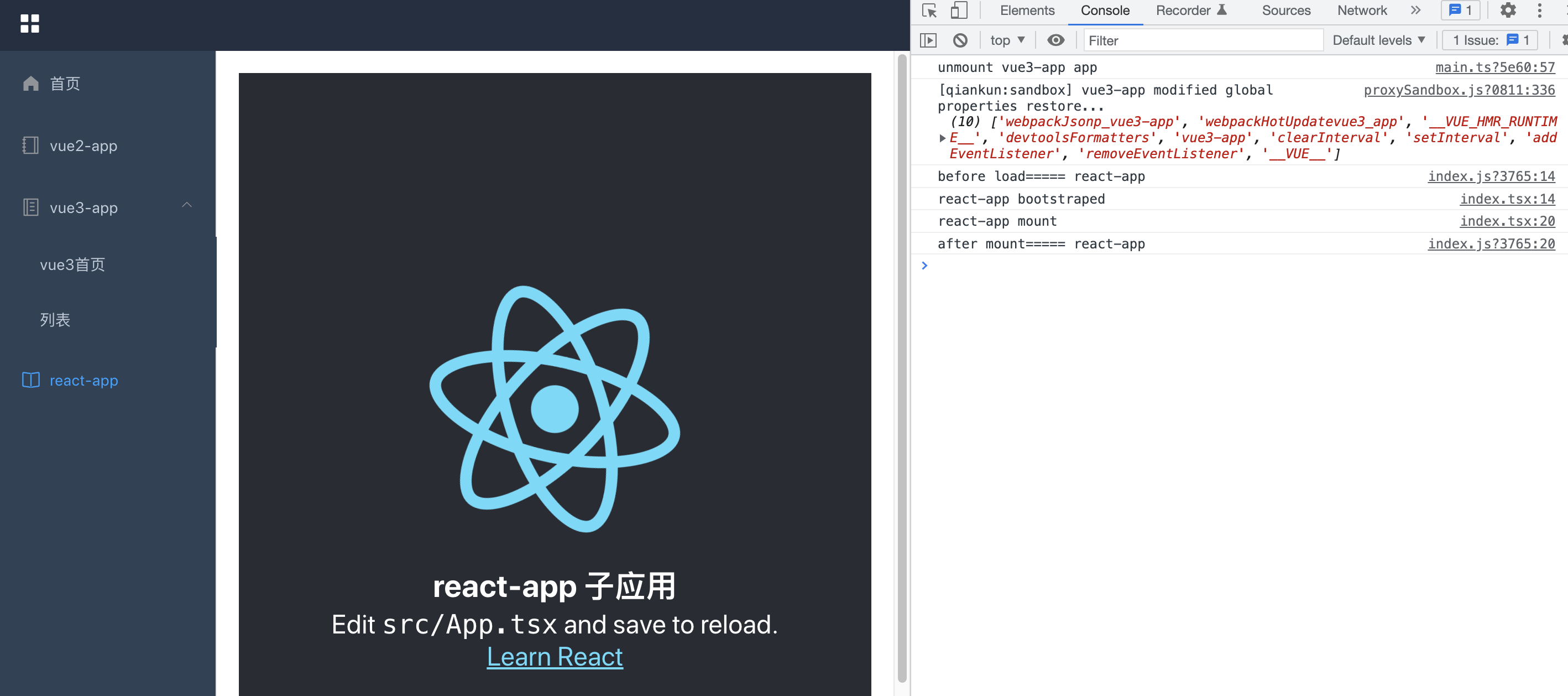Viewport: 1568px width, 696px height.
Task: Open index.js?3765:20 source link
Action: 1491,244
